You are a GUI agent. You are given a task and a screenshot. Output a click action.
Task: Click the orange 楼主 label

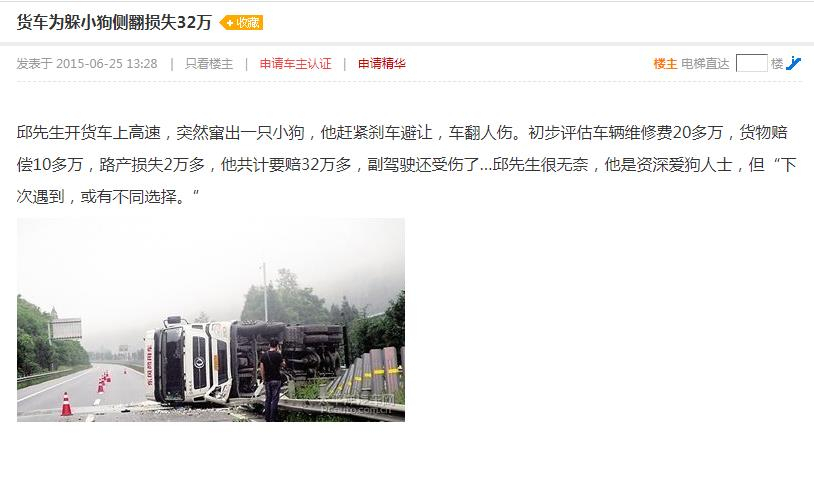tap(665, 64)
